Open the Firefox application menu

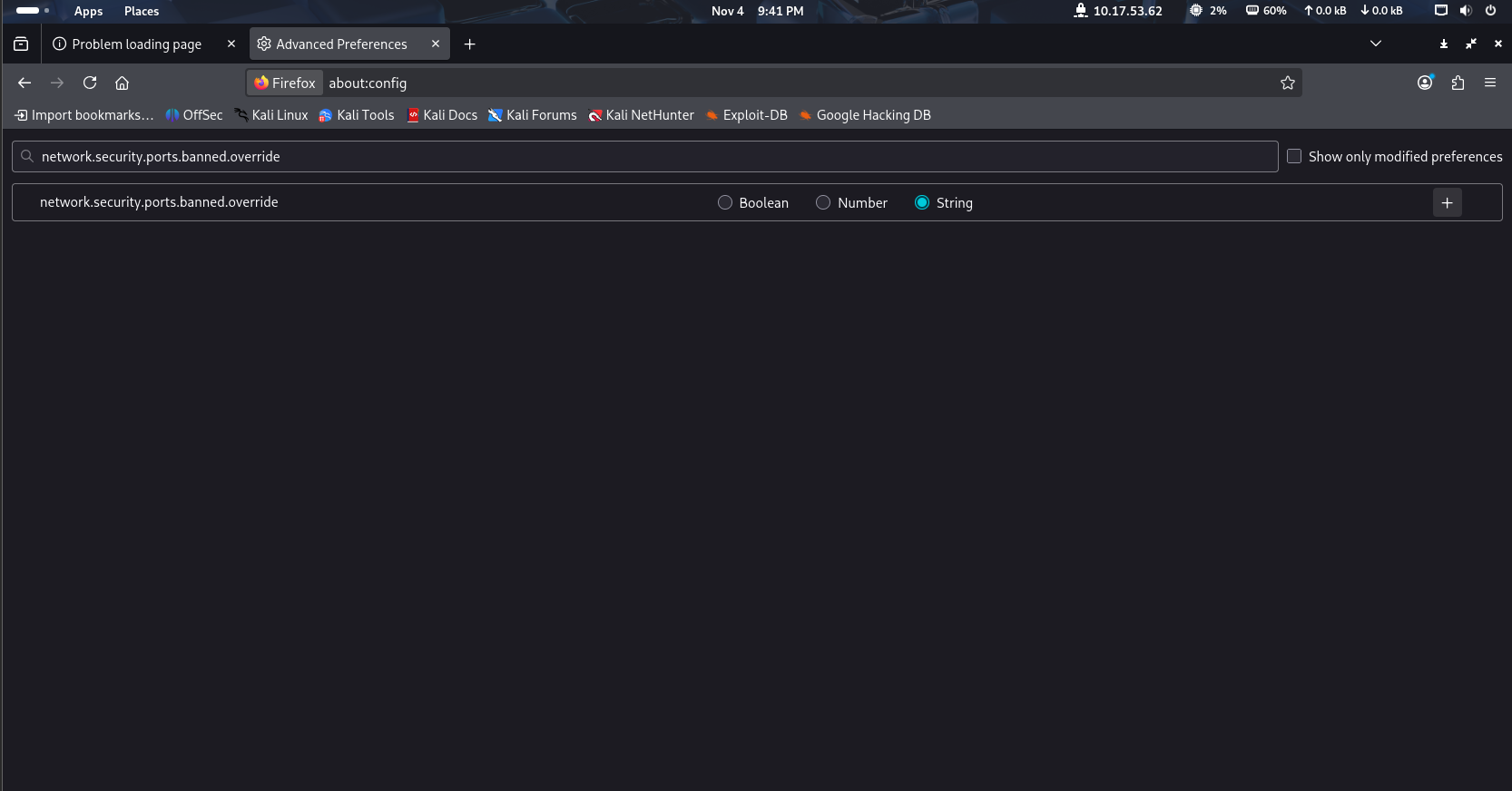tap(1490, 83)
